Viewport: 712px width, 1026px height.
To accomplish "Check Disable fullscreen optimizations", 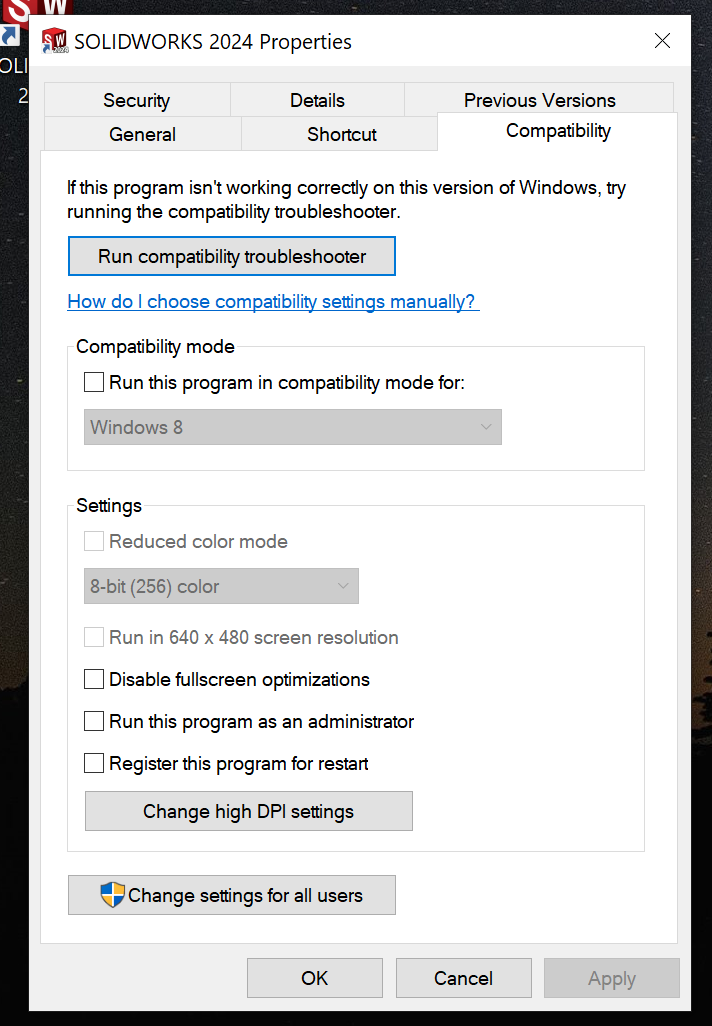I will point(94,680).
